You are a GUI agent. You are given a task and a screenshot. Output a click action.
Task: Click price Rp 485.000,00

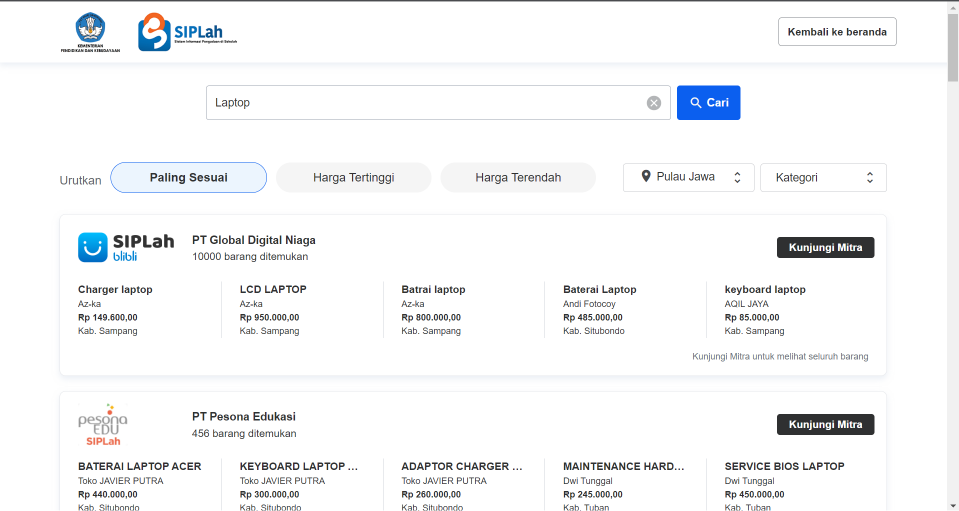click(593, 317)
